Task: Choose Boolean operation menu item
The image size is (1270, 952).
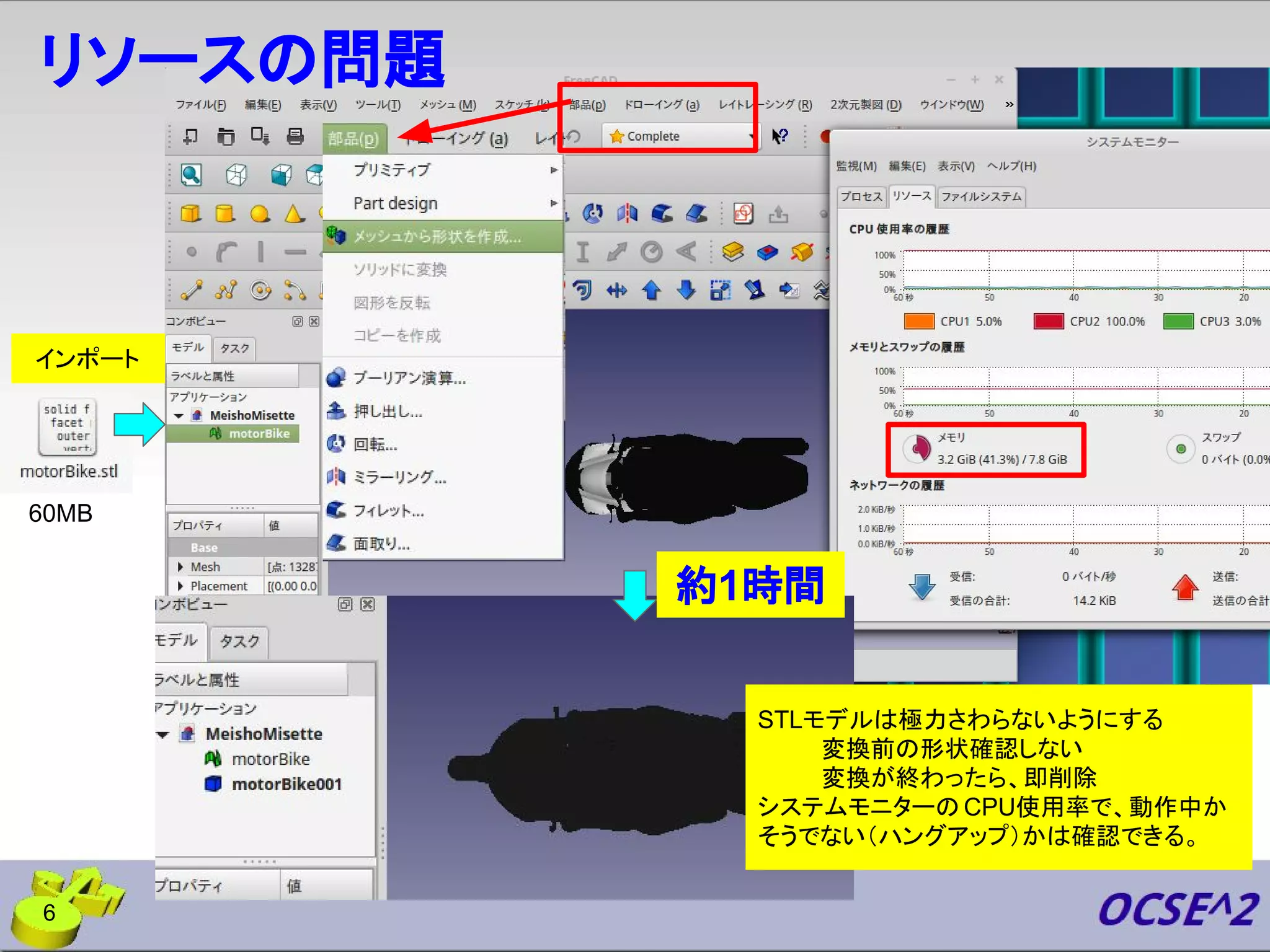Action: [x=443, y=377]
